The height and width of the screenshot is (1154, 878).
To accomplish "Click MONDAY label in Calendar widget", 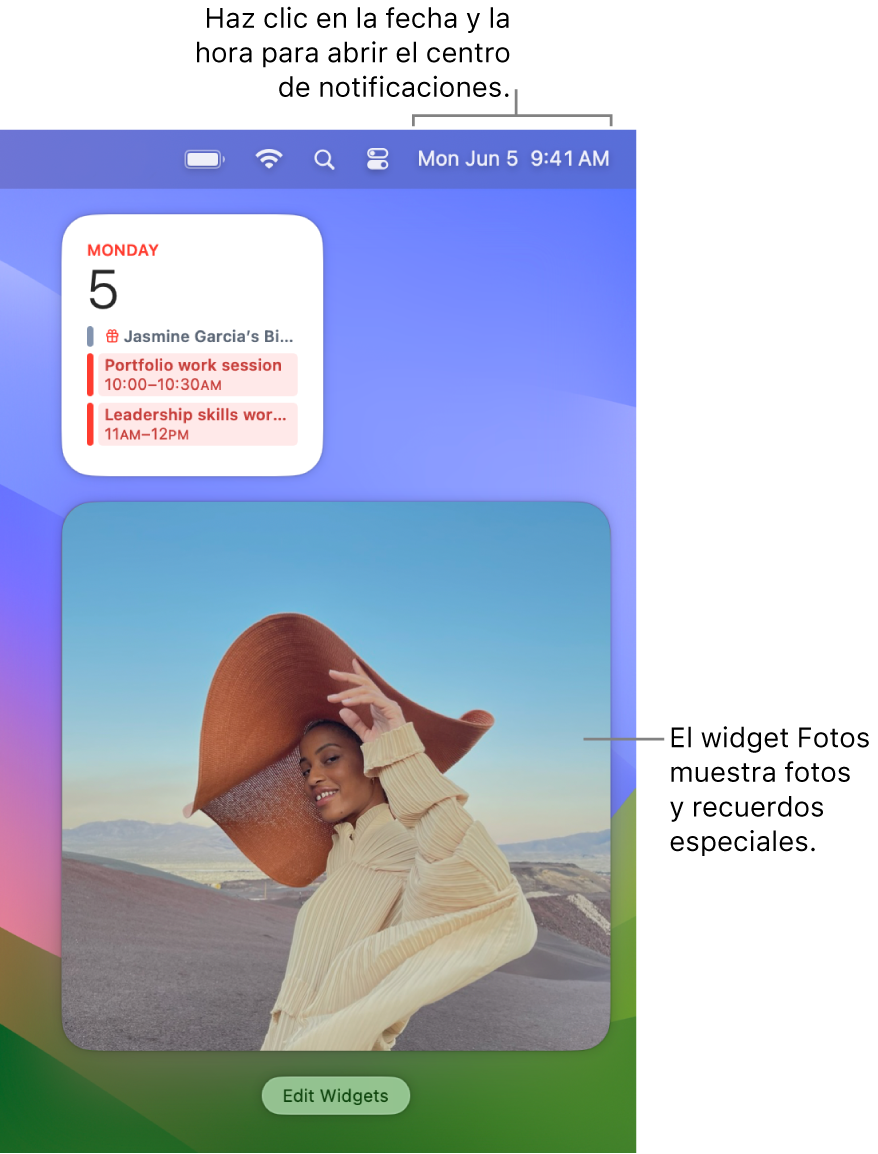I will point(123,250).
